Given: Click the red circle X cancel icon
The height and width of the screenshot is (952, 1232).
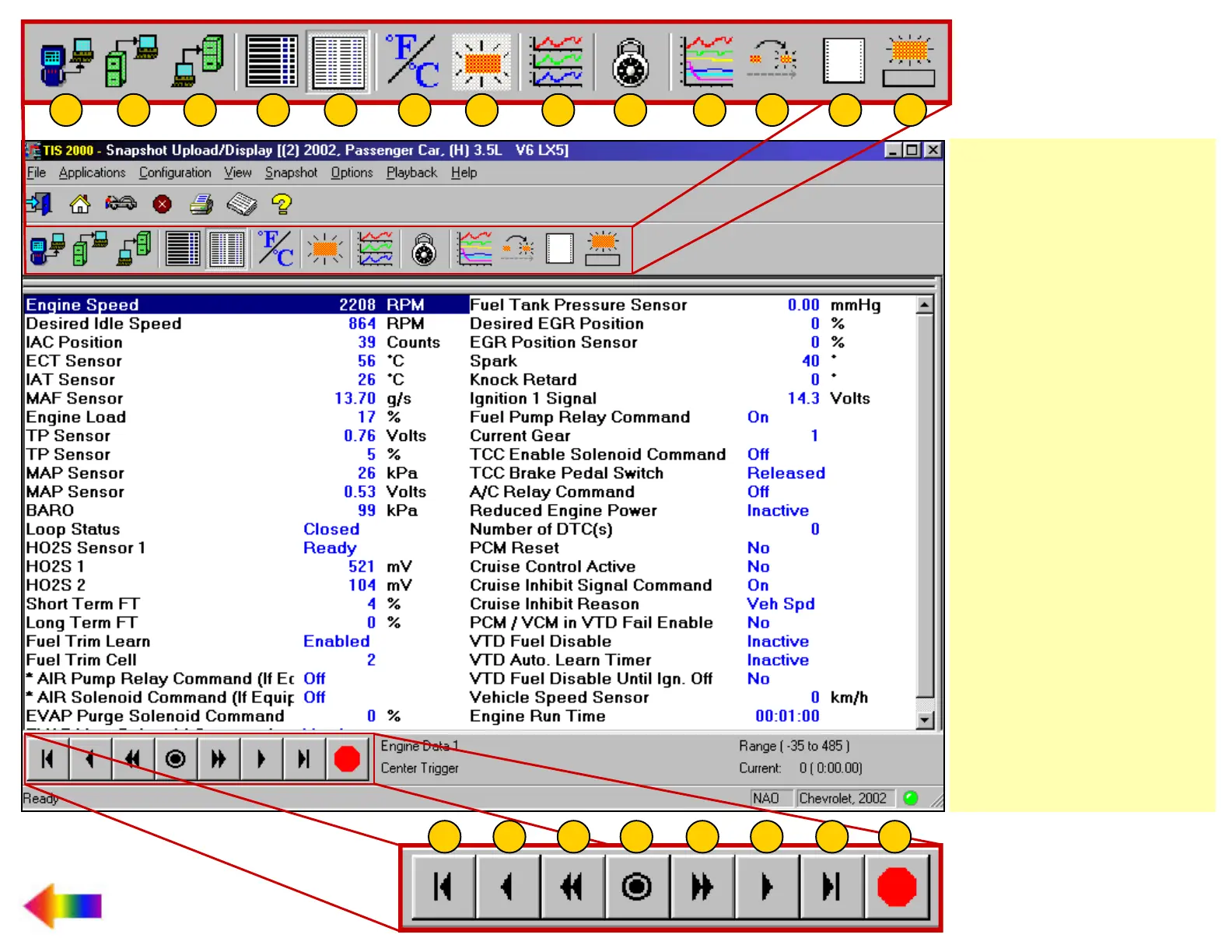Looking at the screenshot, I should pos(162,205).
